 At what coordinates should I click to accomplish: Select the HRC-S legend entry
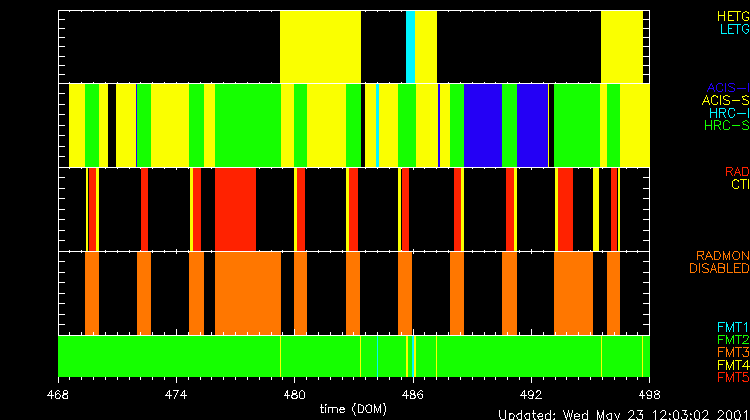tap(726, 126)
